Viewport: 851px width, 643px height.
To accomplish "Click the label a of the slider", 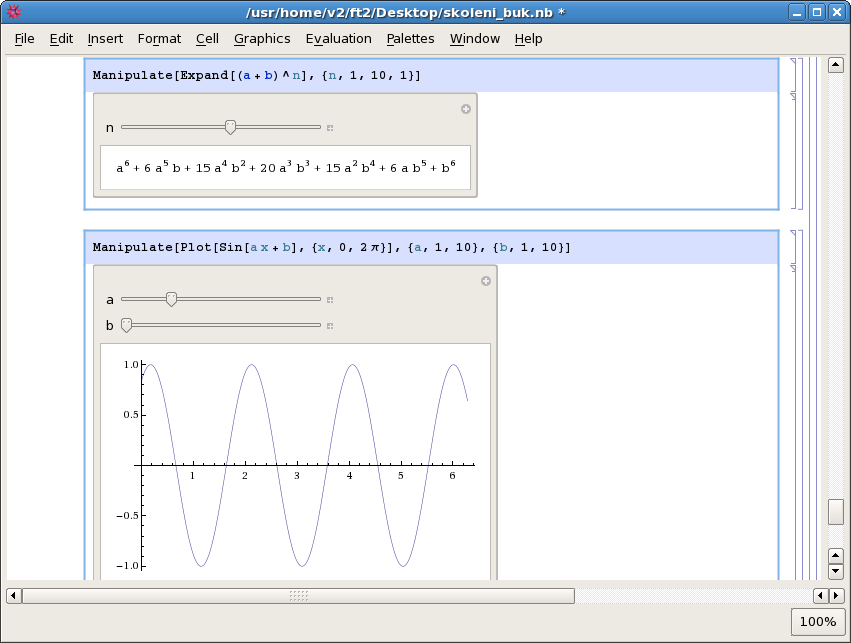I will coord(110,300).
